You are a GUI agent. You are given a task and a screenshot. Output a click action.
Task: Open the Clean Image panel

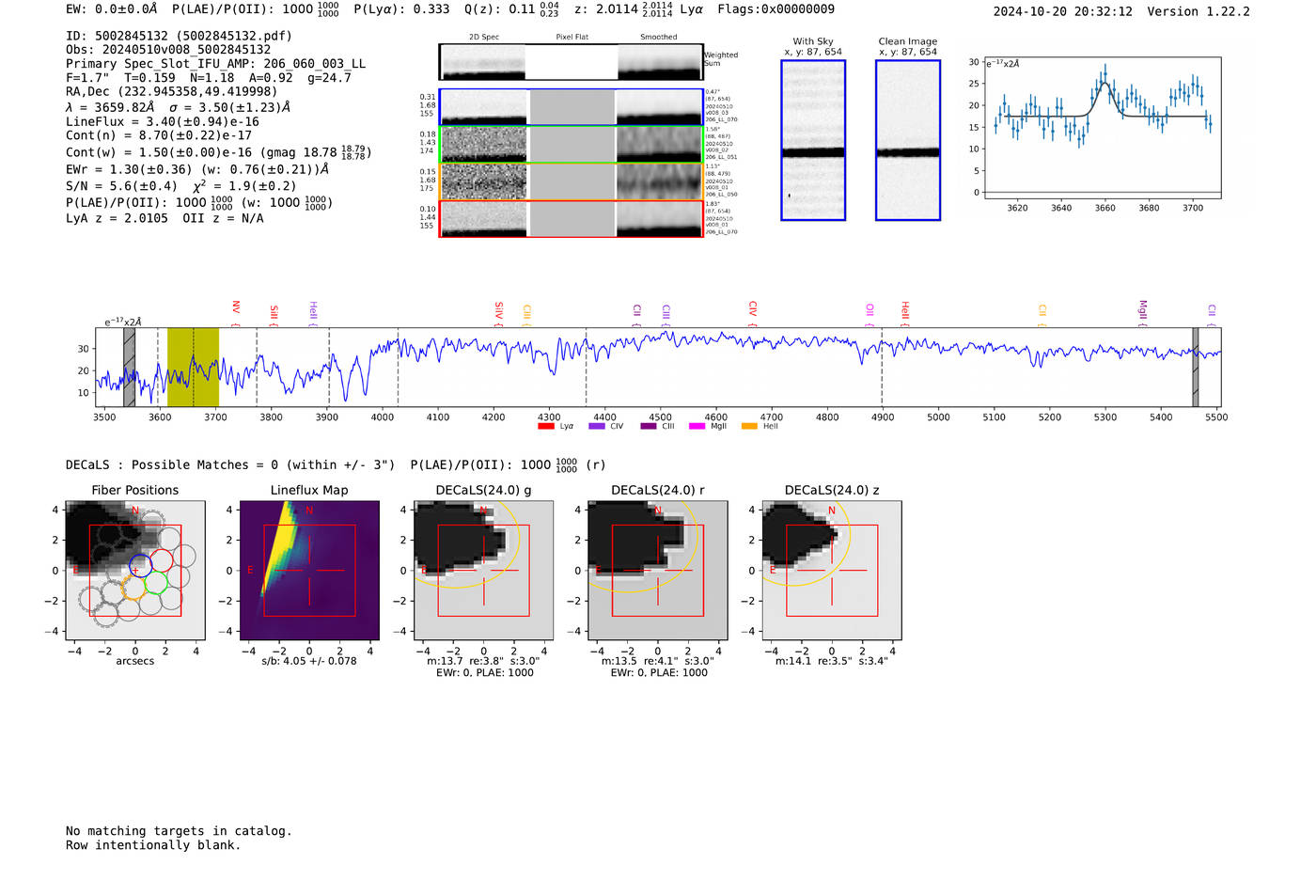pyautogui.click(x=908, y=140)
